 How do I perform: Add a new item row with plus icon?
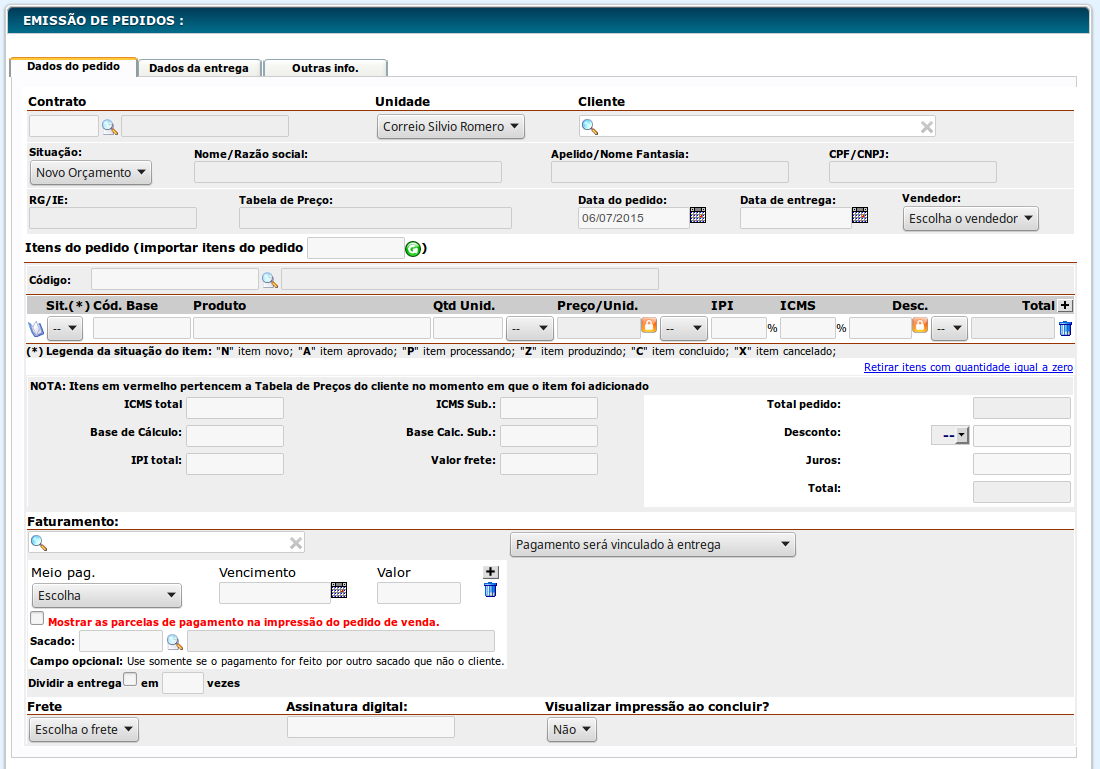(1065, 306)
